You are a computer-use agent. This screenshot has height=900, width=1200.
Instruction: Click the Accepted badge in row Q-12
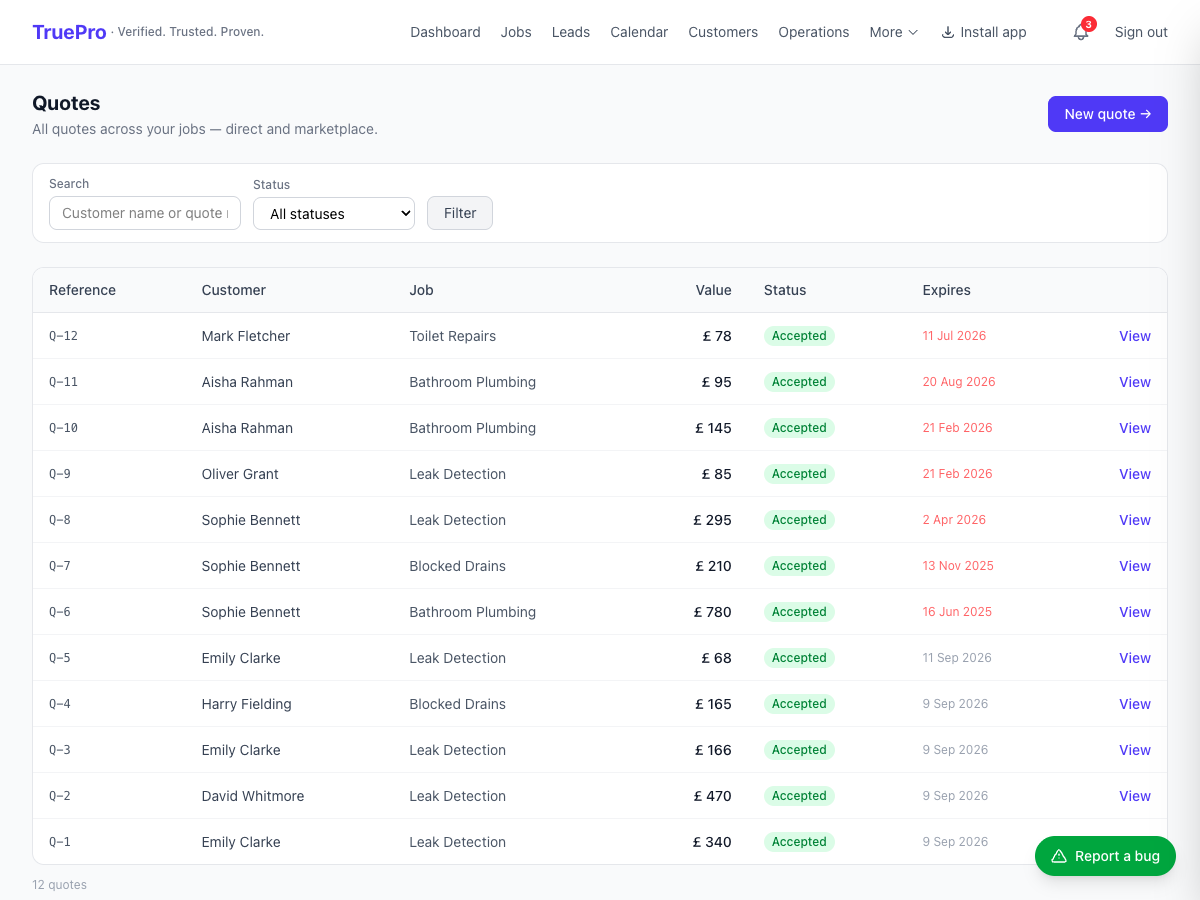point(799,336)
